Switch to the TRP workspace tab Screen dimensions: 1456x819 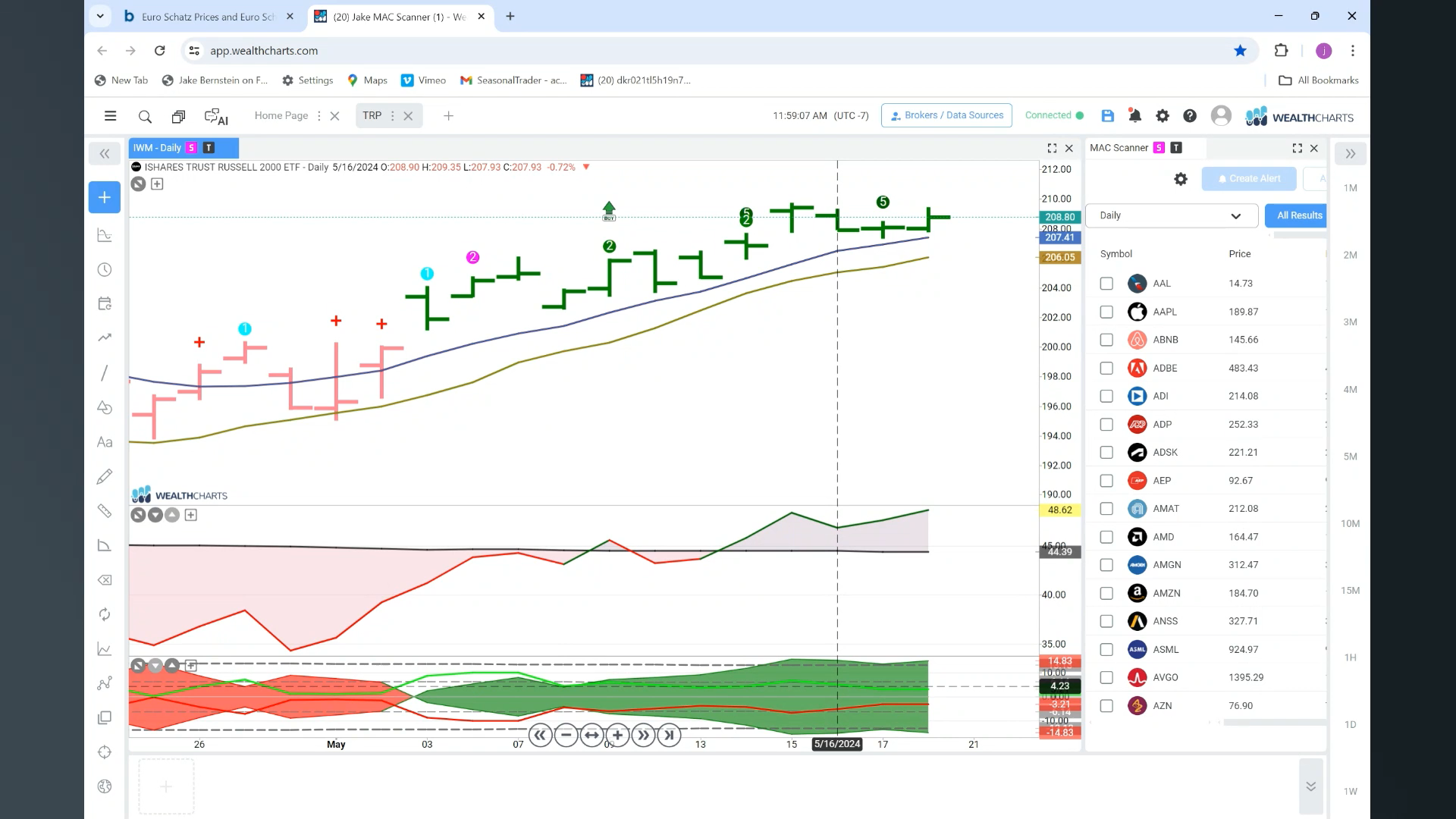[372, 116]
